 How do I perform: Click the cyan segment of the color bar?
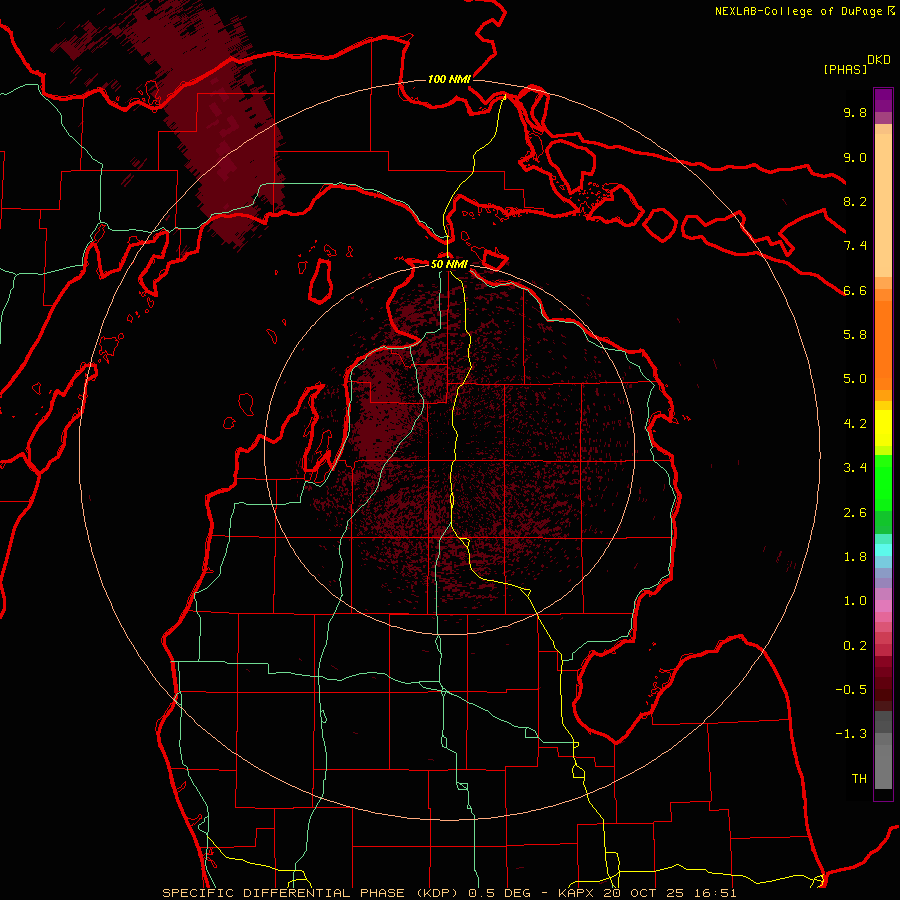(x=883, y=550)
